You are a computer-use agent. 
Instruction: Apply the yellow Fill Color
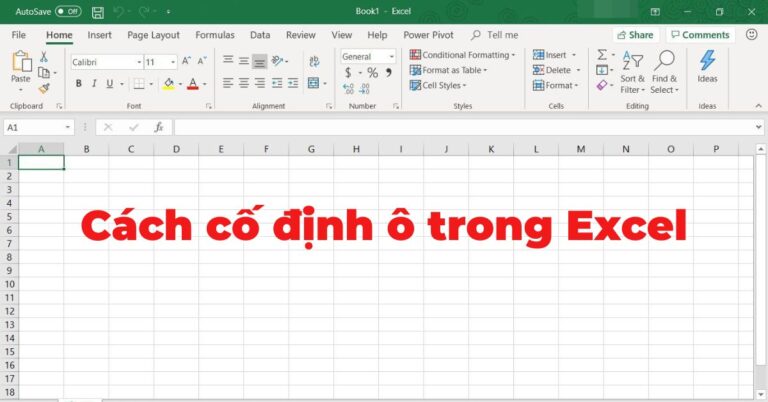pyautogui.click(x=168, y=84)
